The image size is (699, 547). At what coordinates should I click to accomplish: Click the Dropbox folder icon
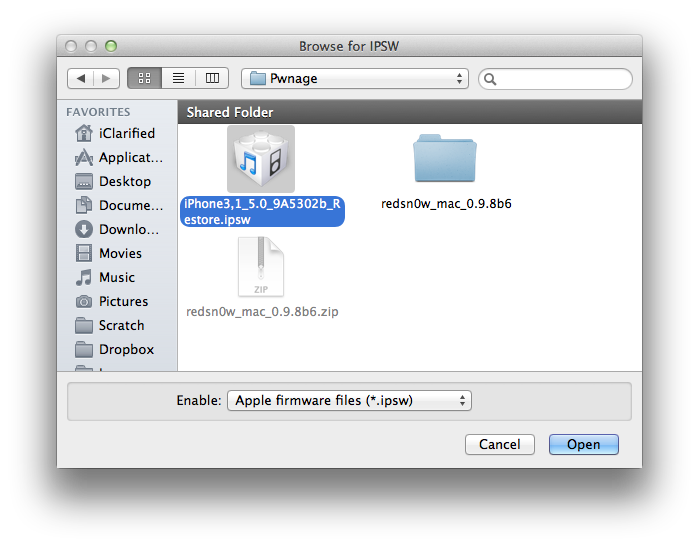[84, 350]
